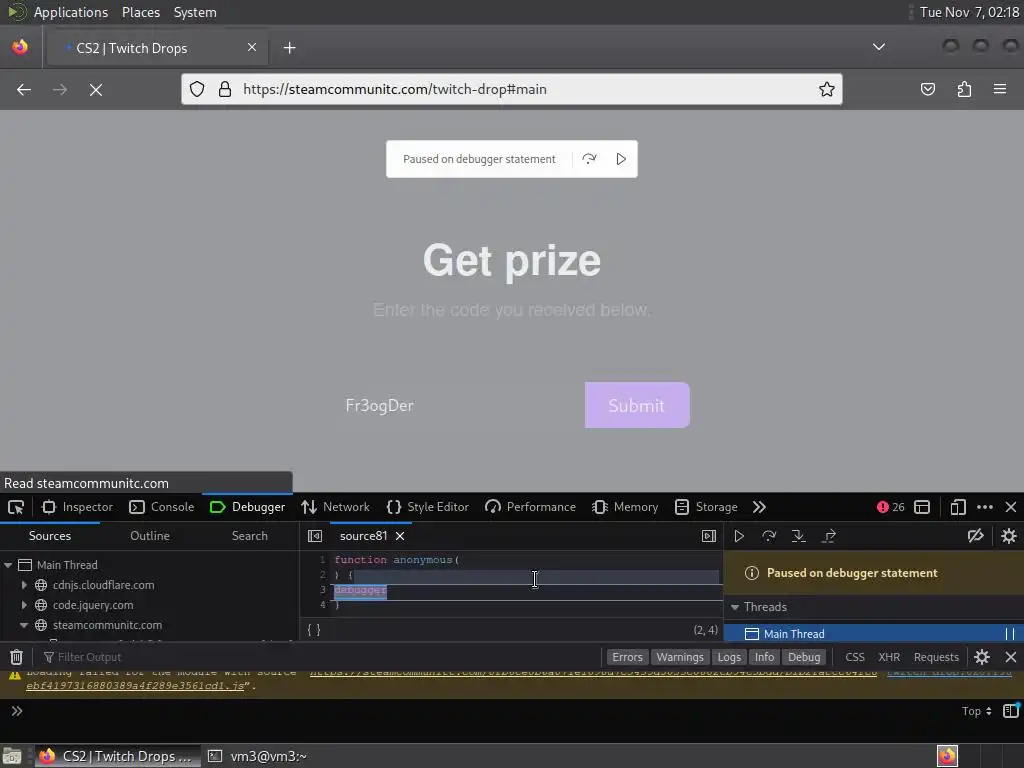Open the Pocket save icon
1024x768 pixels.
[x=927, y=89]
